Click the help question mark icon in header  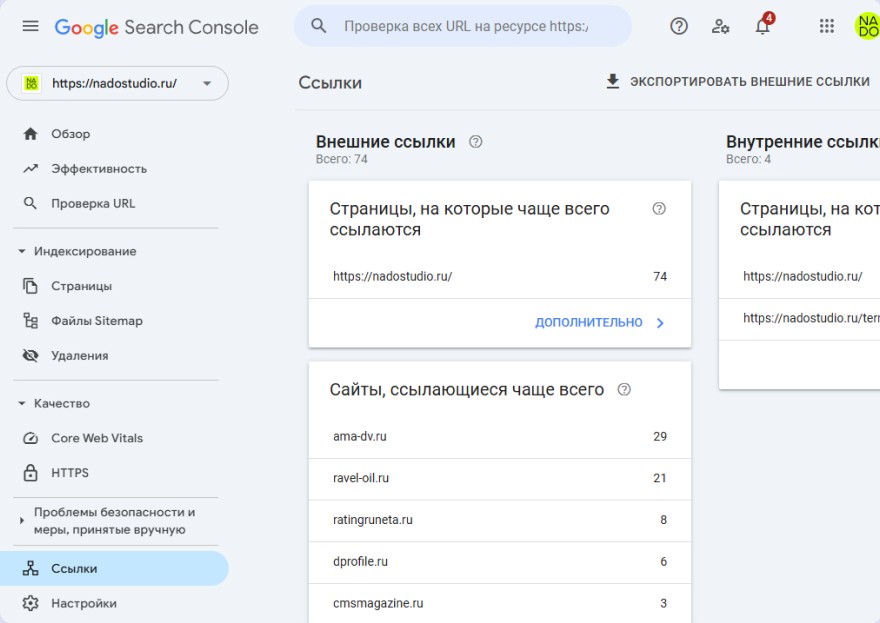pos(679,26)
